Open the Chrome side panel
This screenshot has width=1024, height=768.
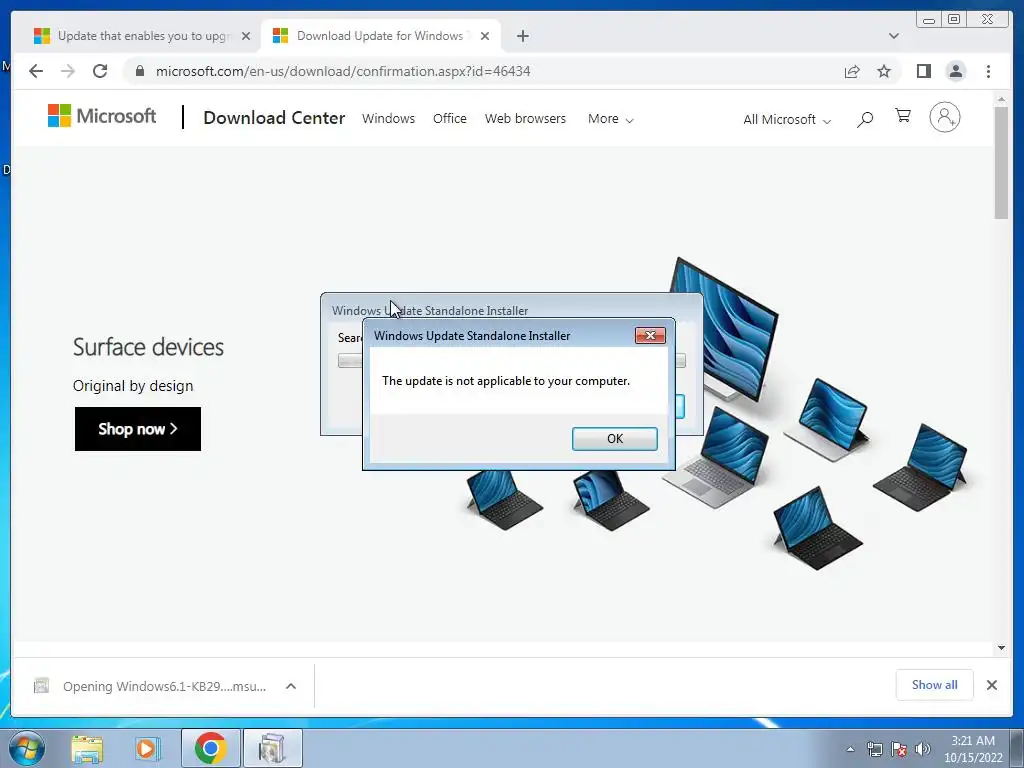tap(923, 71)
